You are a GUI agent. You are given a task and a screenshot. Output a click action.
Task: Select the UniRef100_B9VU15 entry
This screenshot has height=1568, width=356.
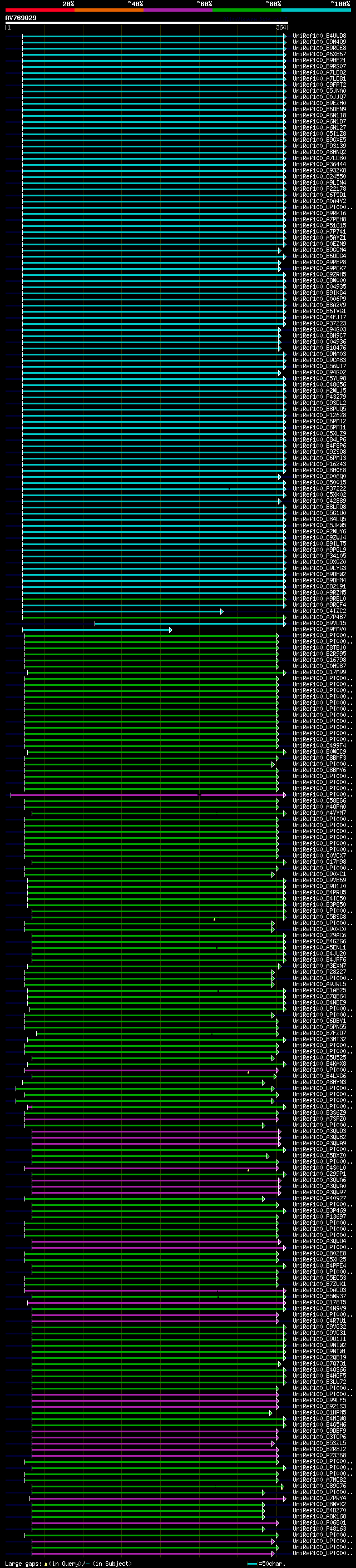tap(319, 624)
